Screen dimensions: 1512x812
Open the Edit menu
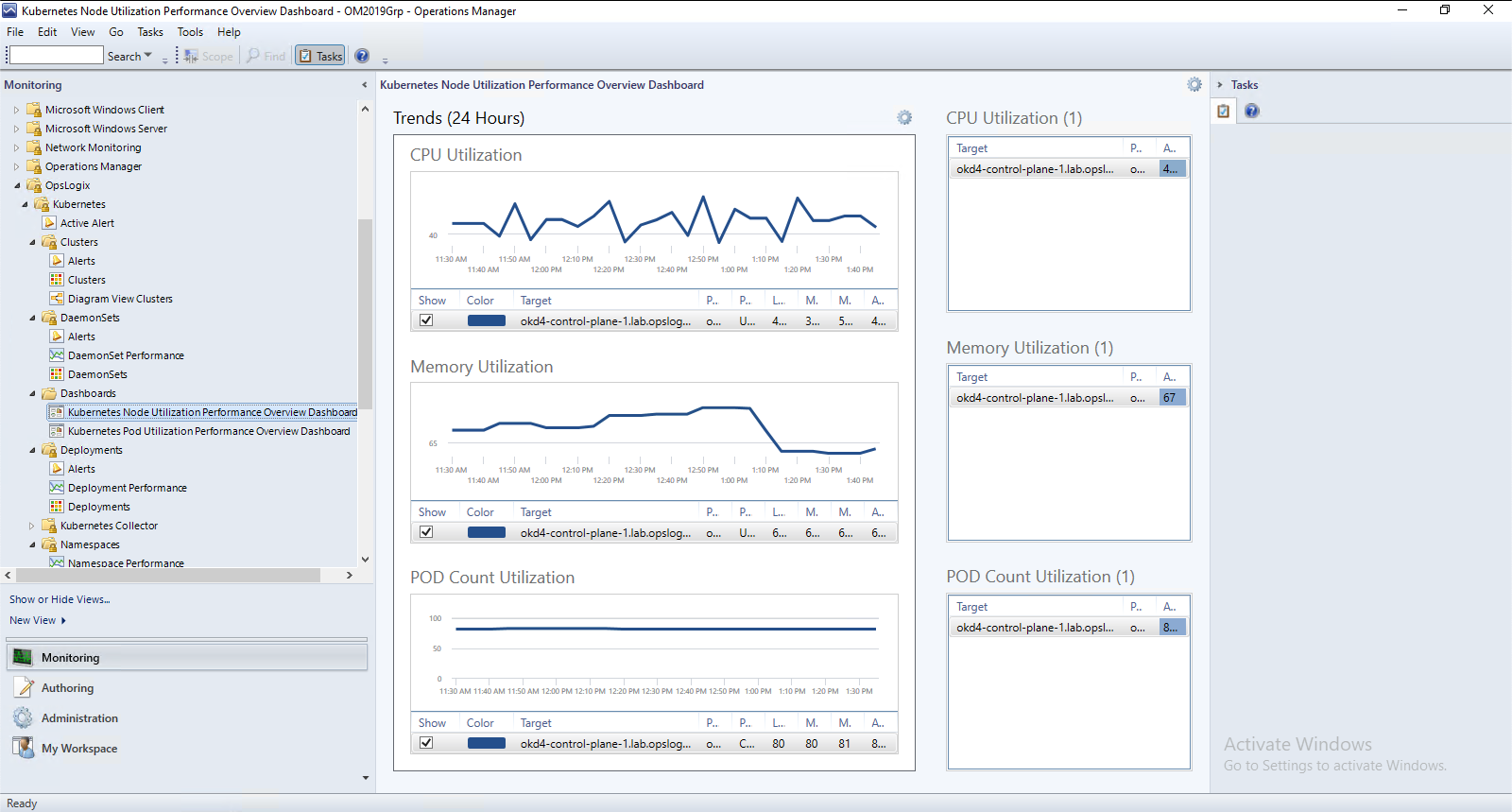[x=47, y=32]
